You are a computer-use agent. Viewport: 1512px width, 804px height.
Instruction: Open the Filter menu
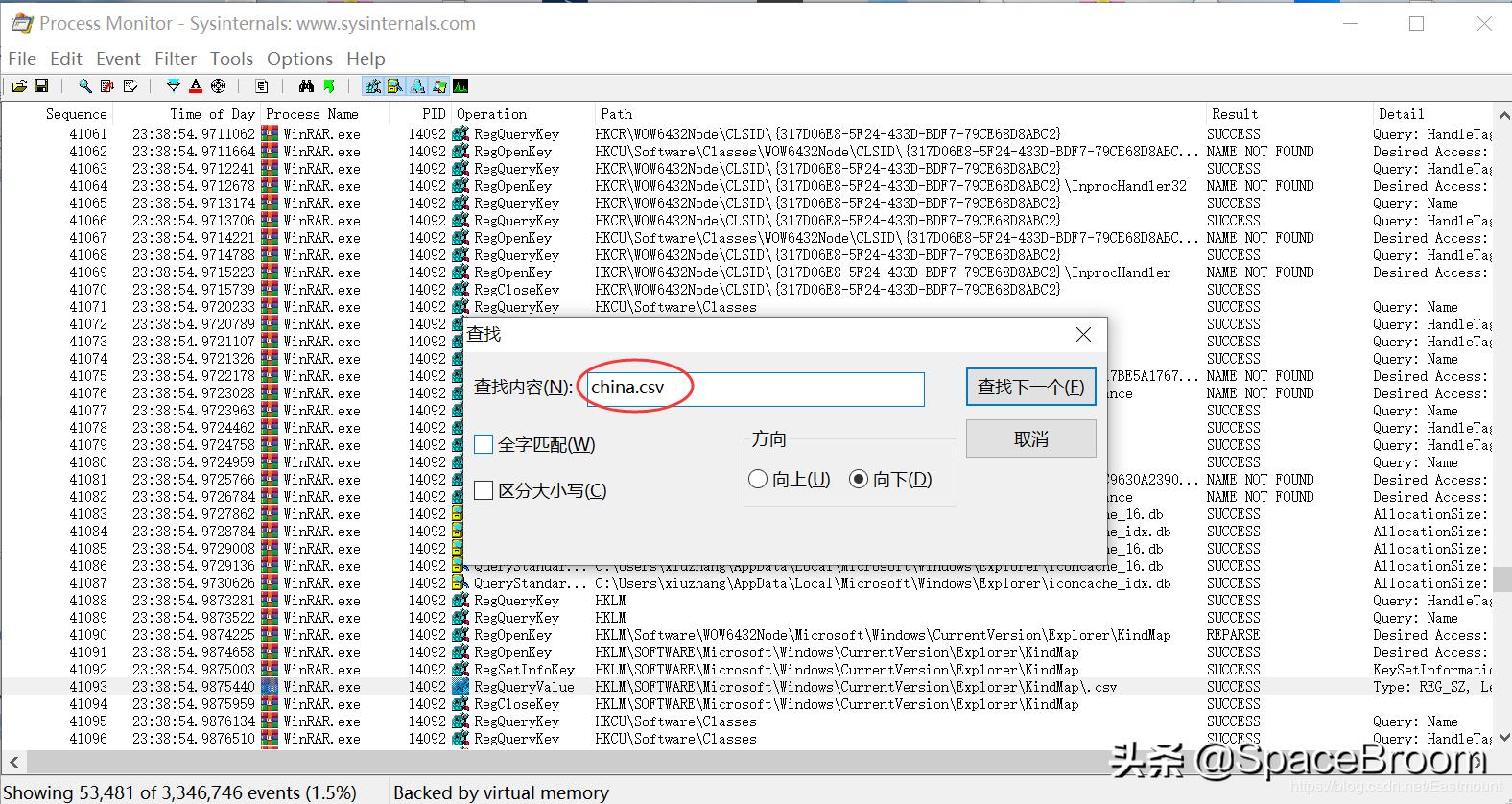click(176, 59)
